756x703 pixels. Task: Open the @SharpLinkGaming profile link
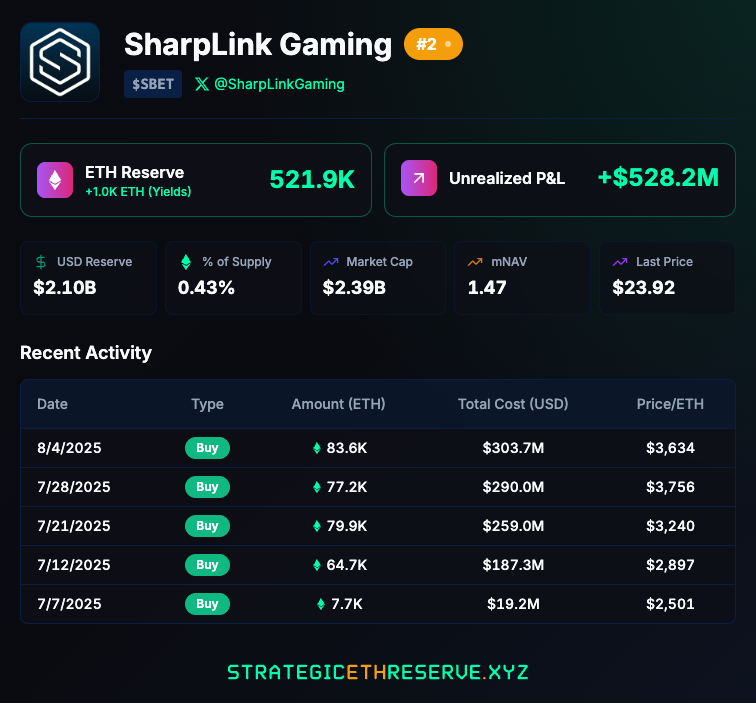point(279,84)
